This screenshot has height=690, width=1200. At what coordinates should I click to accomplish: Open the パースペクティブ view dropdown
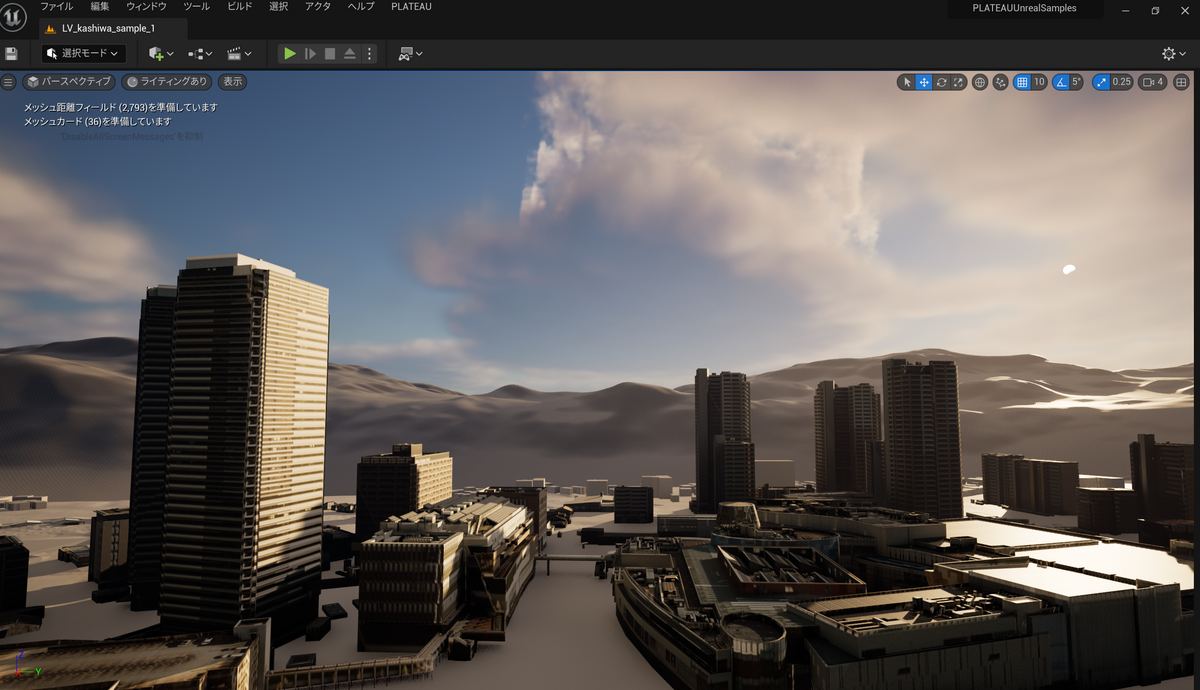point(67,82)
